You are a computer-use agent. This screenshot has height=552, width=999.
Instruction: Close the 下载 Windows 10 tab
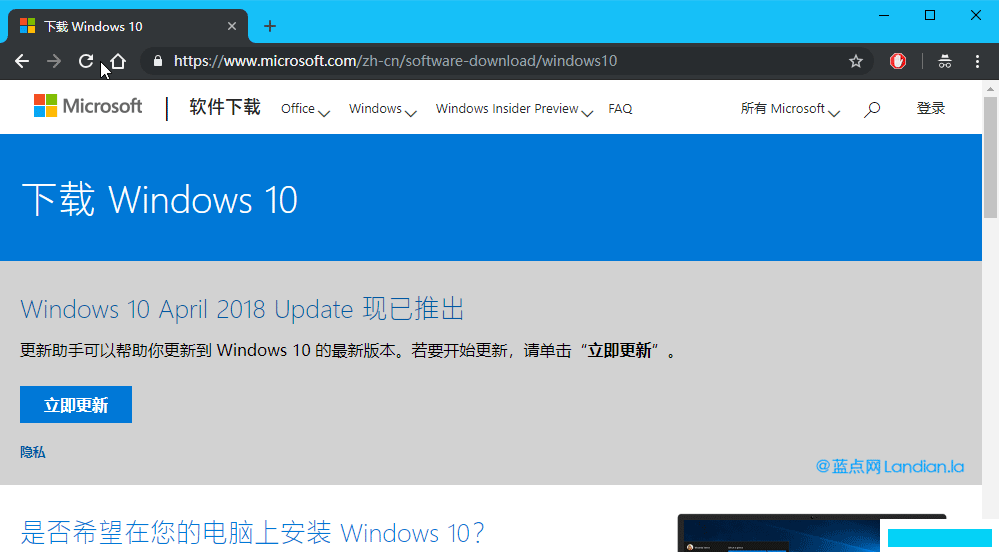(x=232, y=26)
